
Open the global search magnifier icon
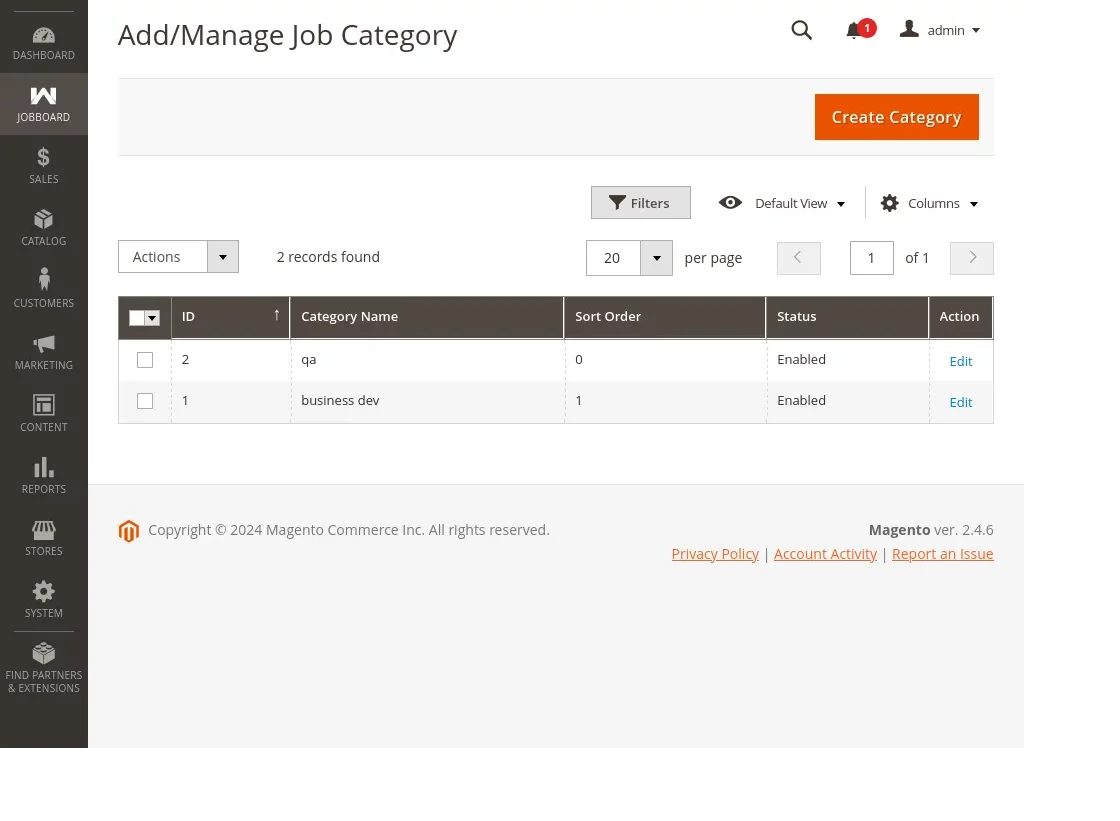point(801,30)
